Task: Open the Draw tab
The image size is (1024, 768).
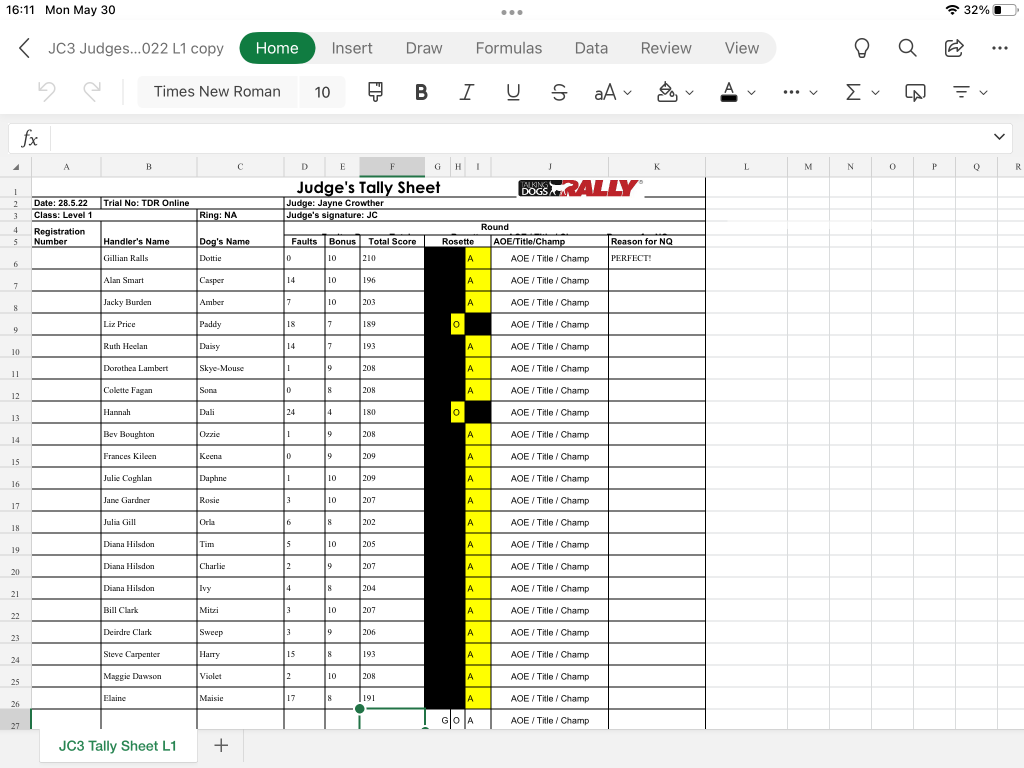Action: pyautogui.click(x=424, y=48)
